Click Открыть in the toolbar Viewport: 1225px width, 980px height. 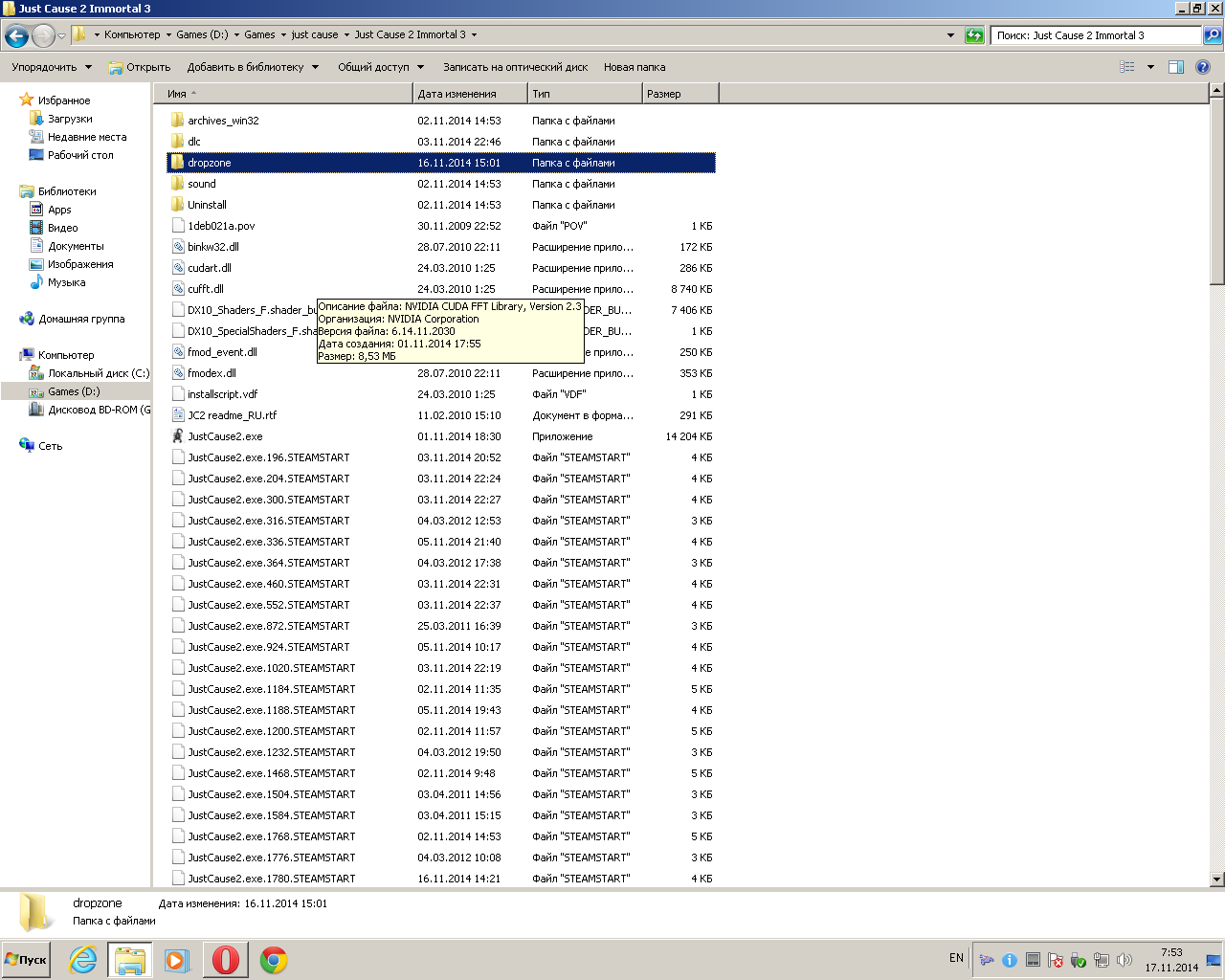coord(140,67)
